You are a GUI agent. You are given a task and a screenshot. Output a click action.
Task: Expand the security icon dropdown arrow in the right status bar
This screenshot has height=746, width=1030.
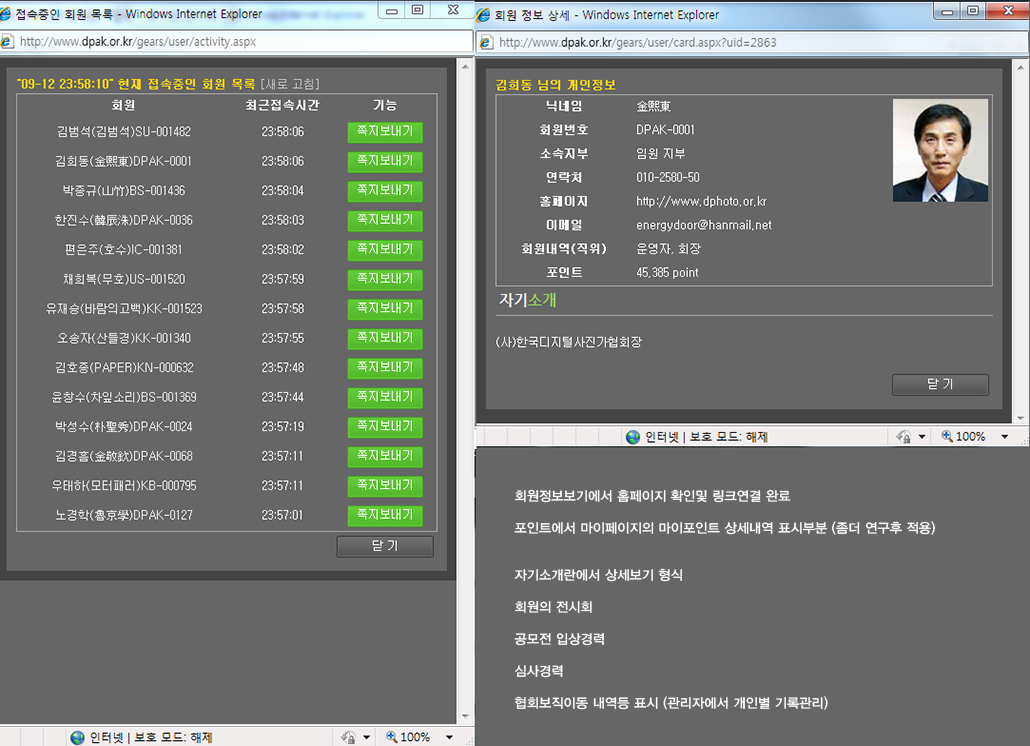click(x=922, y=437)
